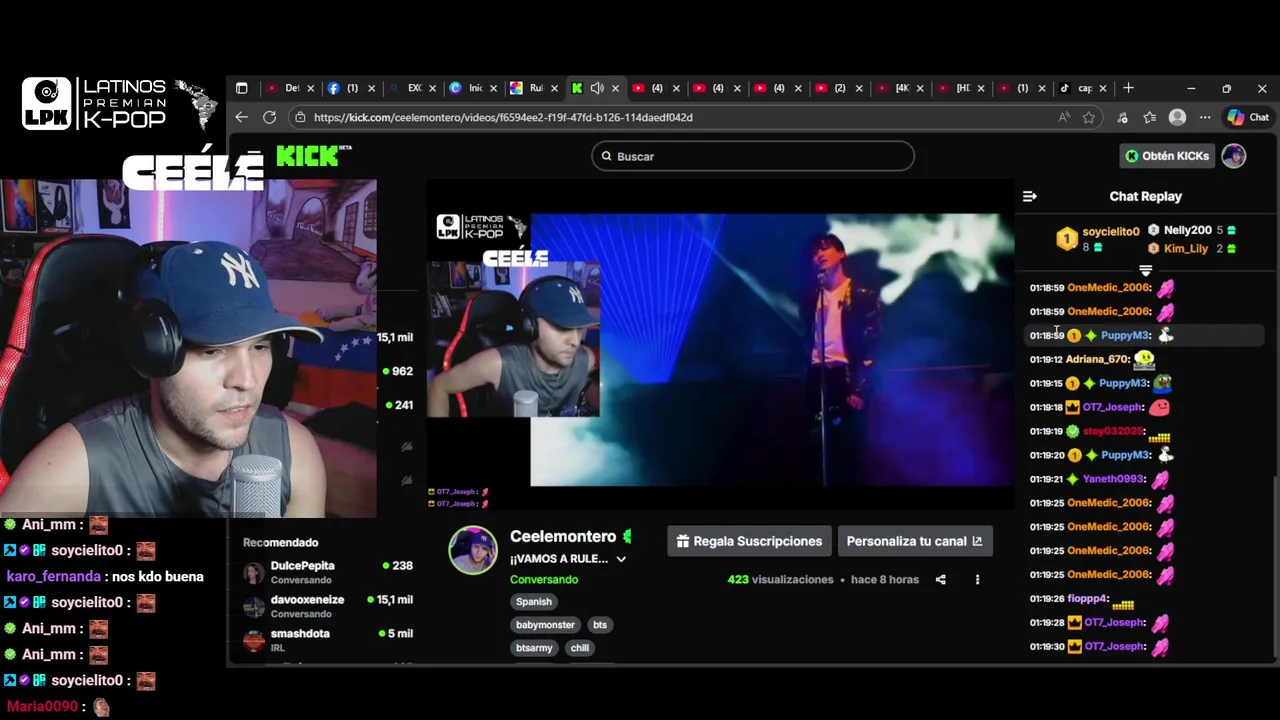This screenshot has width=1280, height=720.
Task: Share the video via share icon
Action: pyautogui.click(x=940, y=579)
